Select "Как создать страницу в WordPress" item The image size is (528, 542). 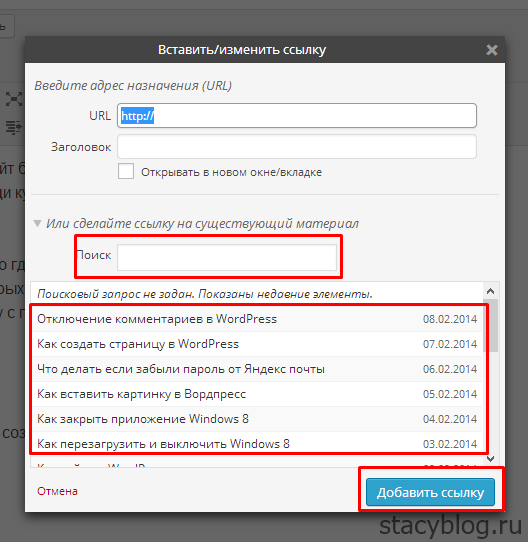tap(257, 344)
